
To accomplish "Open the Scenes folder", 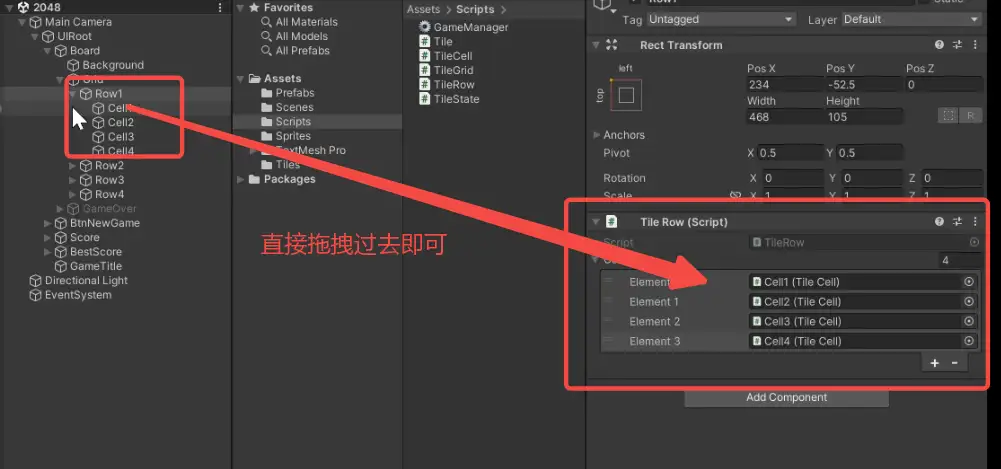I will [x=294, y=107].
